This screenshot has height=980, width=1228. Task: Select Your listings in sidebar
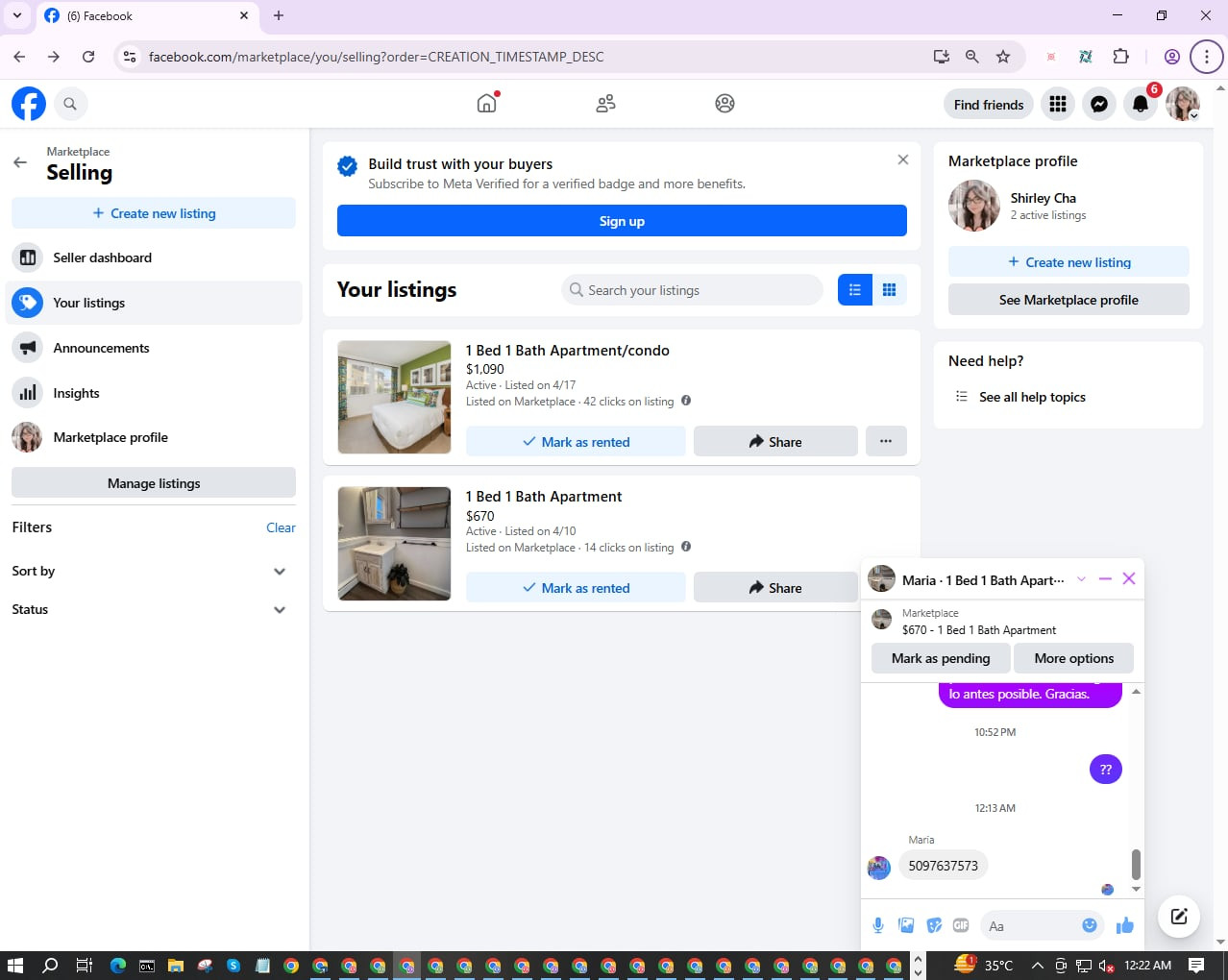[x=154, y=303]
